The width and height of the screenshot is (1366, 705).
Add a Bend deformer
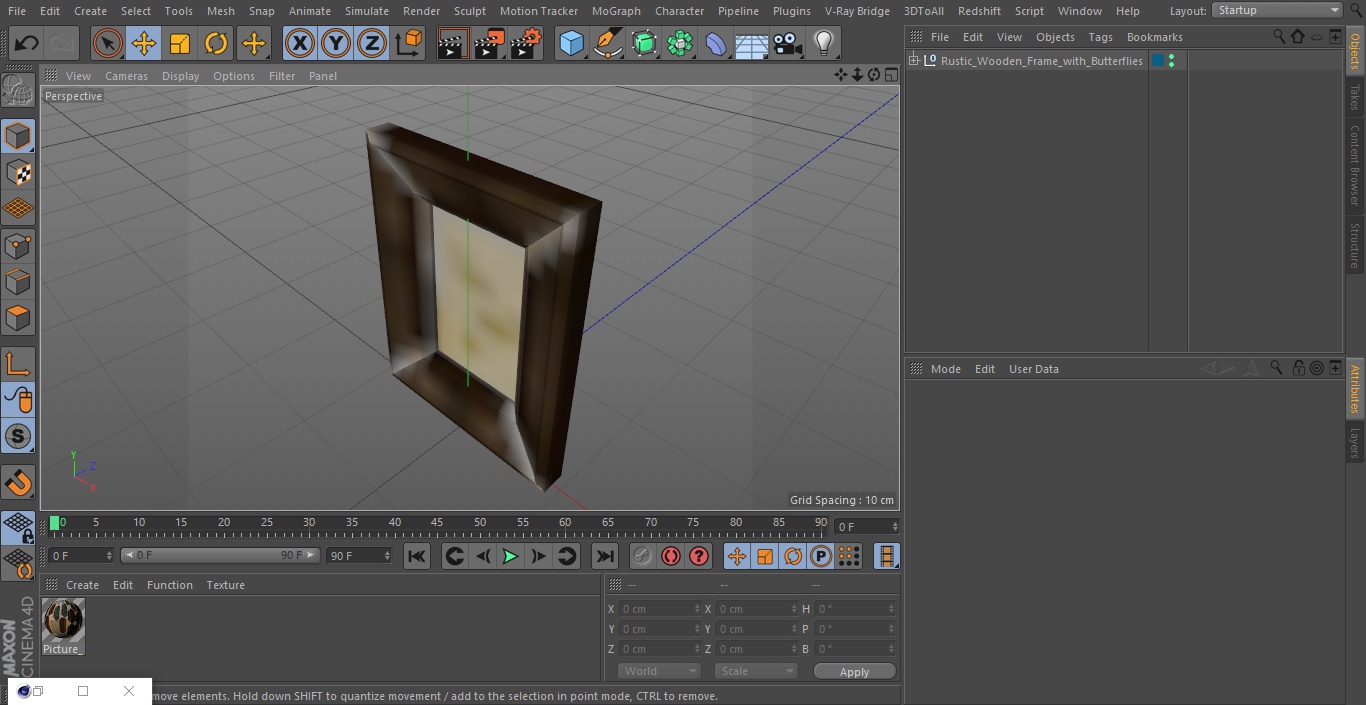716,43
